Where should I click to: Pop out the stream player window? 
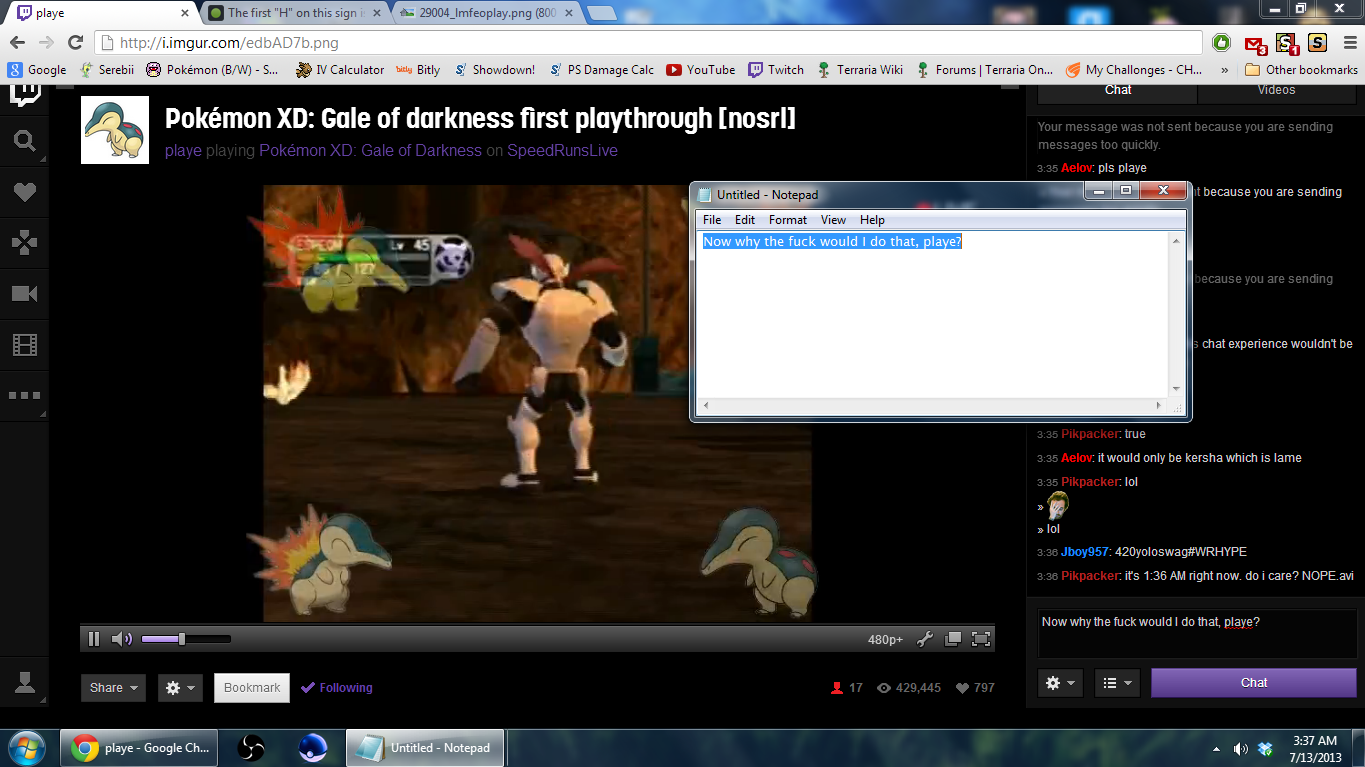[953, 639]
